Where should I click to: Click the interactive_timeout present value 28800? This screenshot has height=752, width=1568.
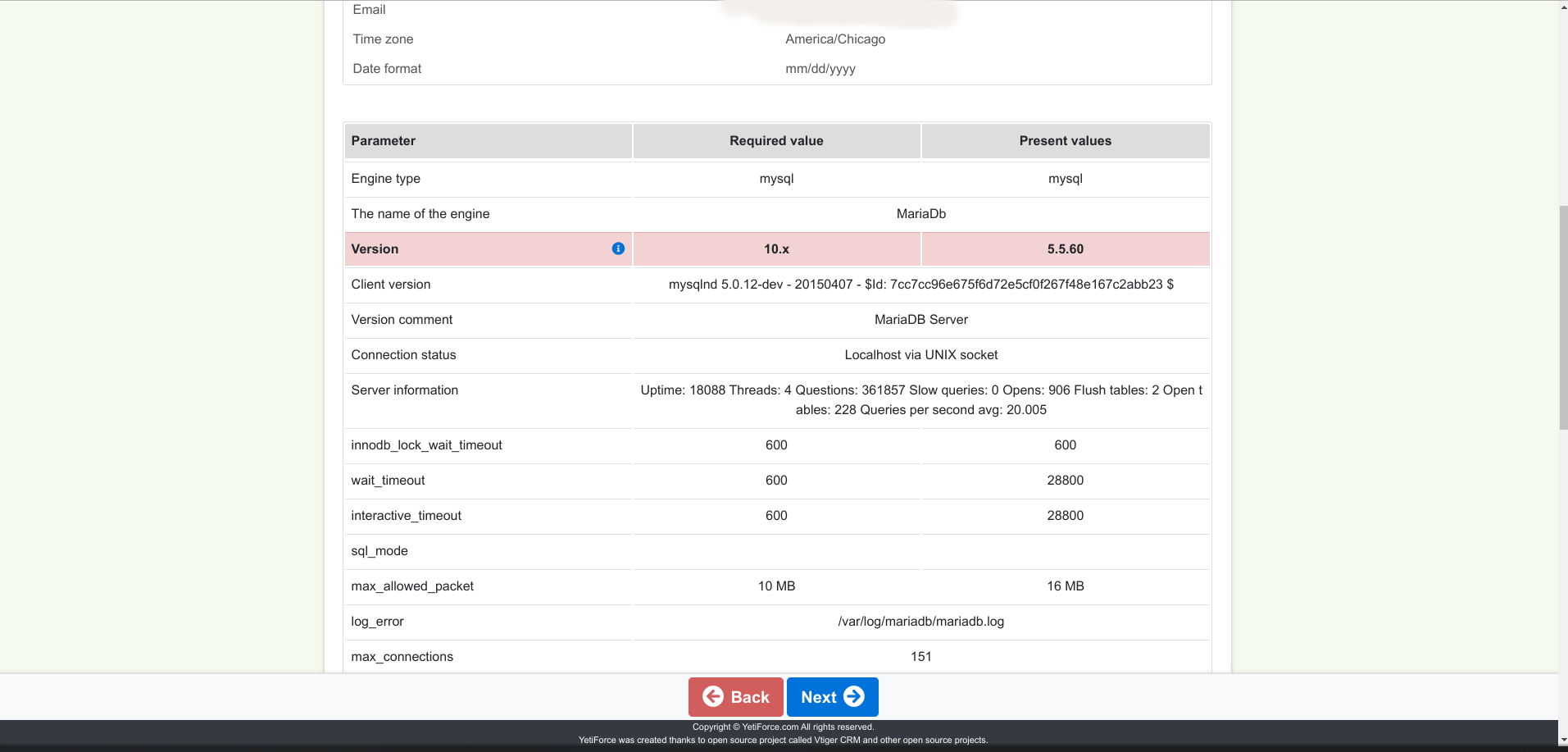coord(1066,516)
